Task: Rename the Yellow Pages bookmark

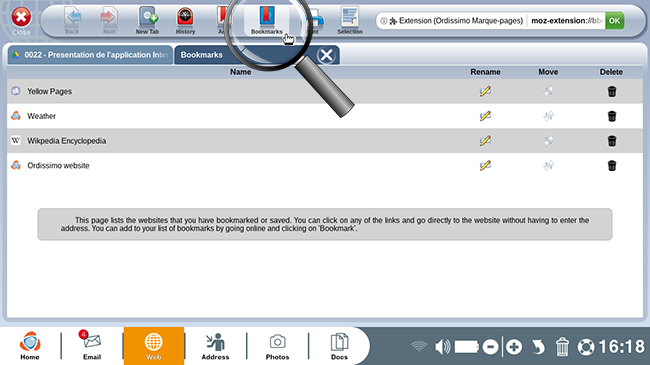Action: [485, 91]
